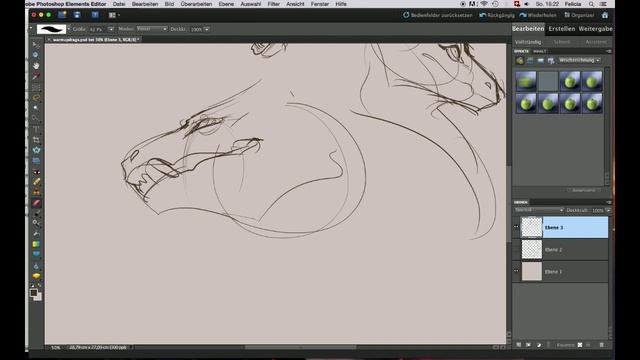Select the Paint Bucket tool
Image resolution: width=640 pixels, height=360 pixels.
coord(36,233)
